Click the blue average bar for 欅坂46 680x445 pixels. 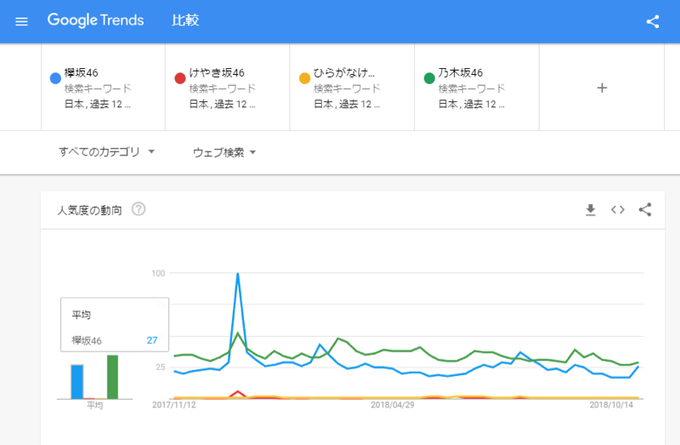pos(77,382)
